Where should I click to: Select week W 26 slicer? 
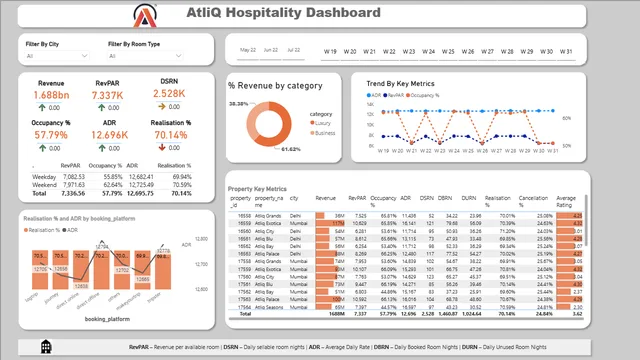pyautogui.click(x=468, y=52)
